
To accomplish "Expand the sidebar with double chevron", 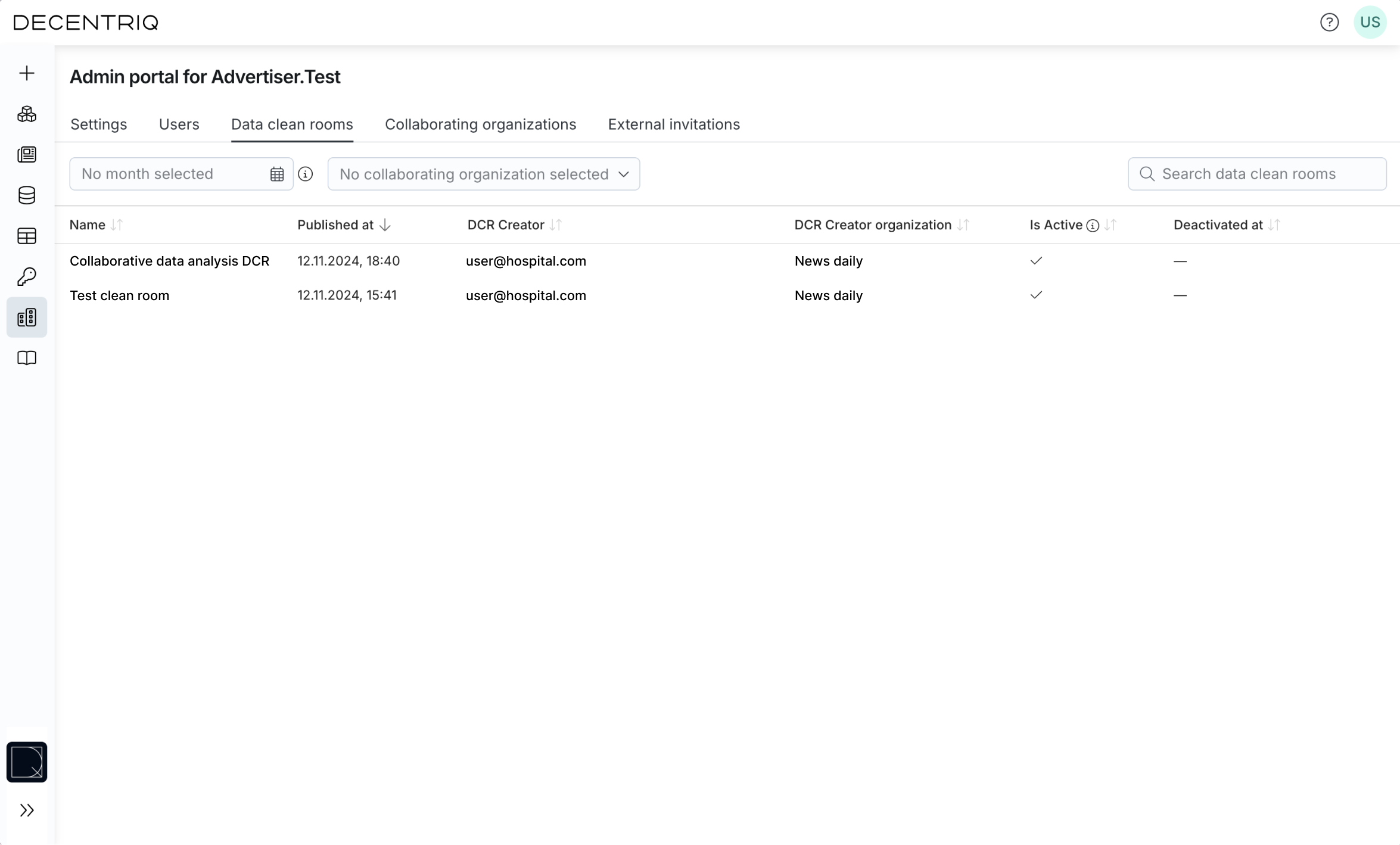I will tap(27, 810).
